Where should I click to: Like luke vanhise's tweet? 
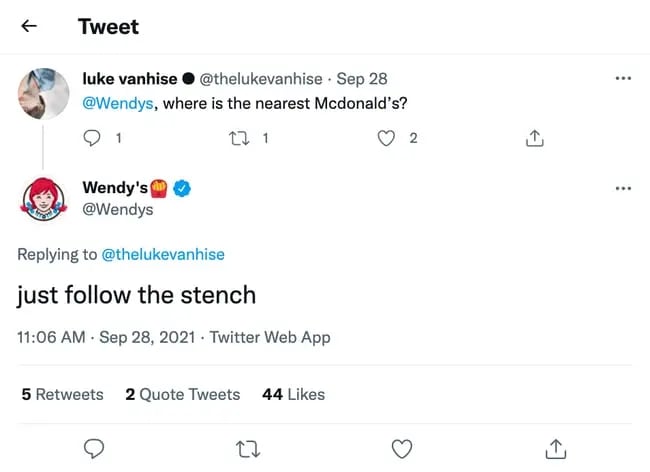point(386,139)
